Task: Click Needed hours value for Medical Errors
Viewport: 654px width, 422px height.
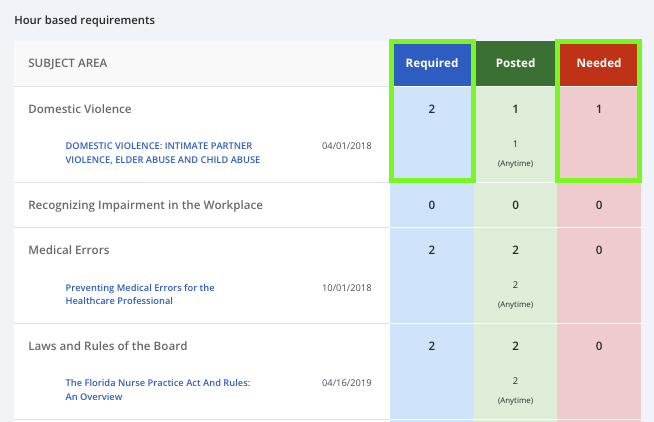Action: coord(598,250)
